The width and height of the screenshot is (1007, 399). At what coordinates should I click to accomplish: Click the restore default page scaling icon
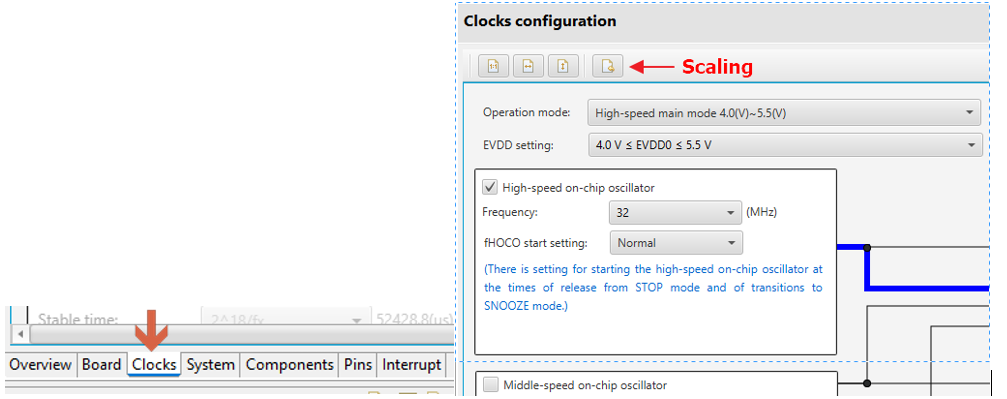608,66
